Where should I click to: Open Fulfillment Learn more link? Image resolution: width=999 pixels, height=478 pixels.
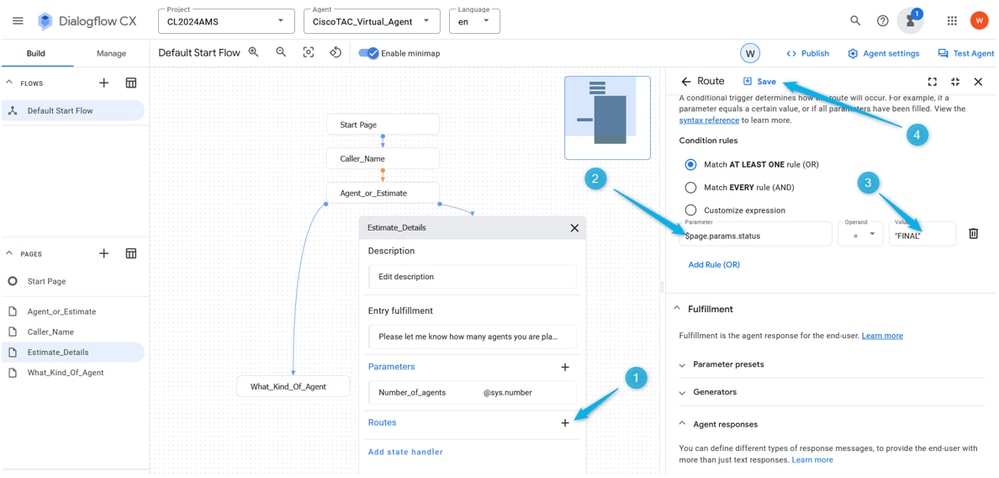point(882,335)
